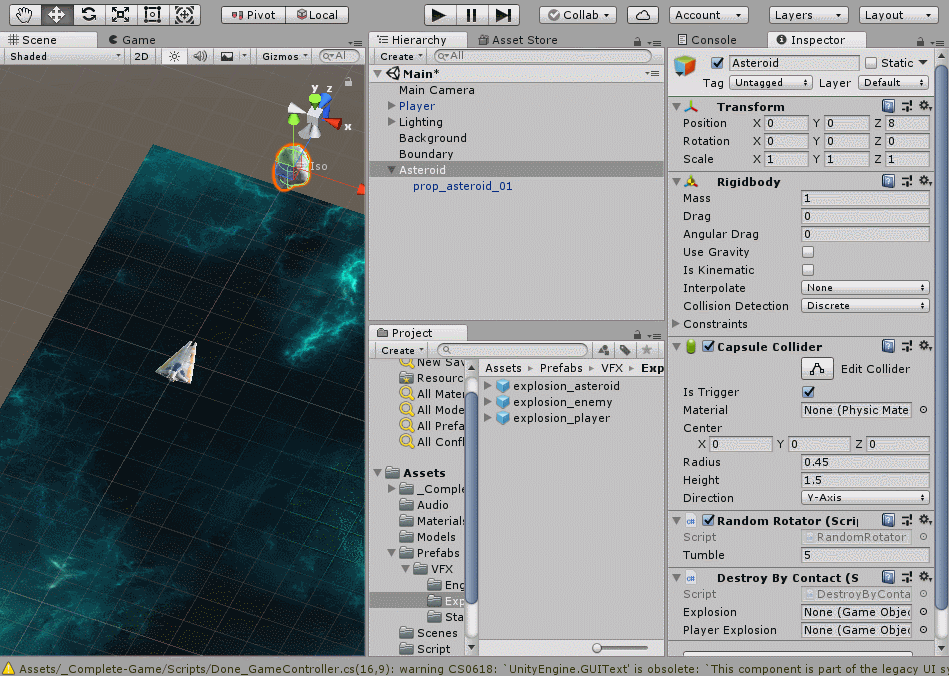Open Transform component help icon
949x676 pixels.
888,106
